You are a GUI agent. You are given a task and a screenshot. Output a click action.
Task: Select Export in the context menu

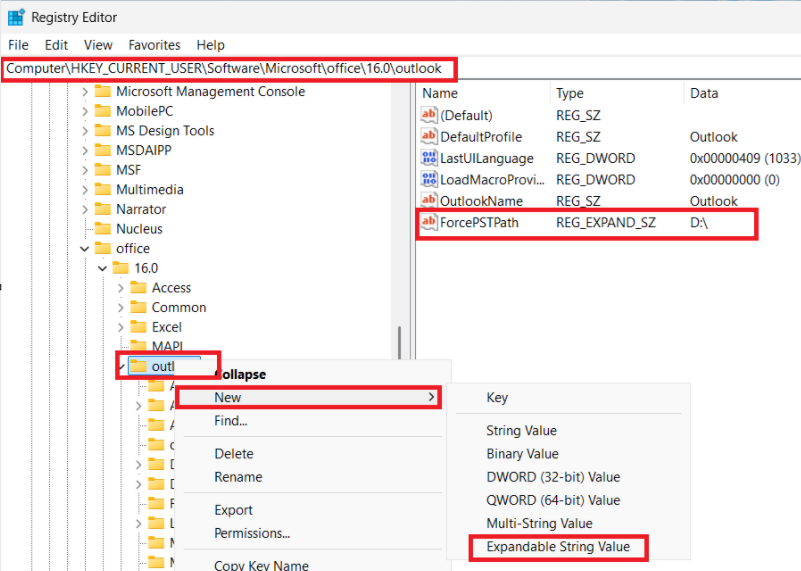233,510
